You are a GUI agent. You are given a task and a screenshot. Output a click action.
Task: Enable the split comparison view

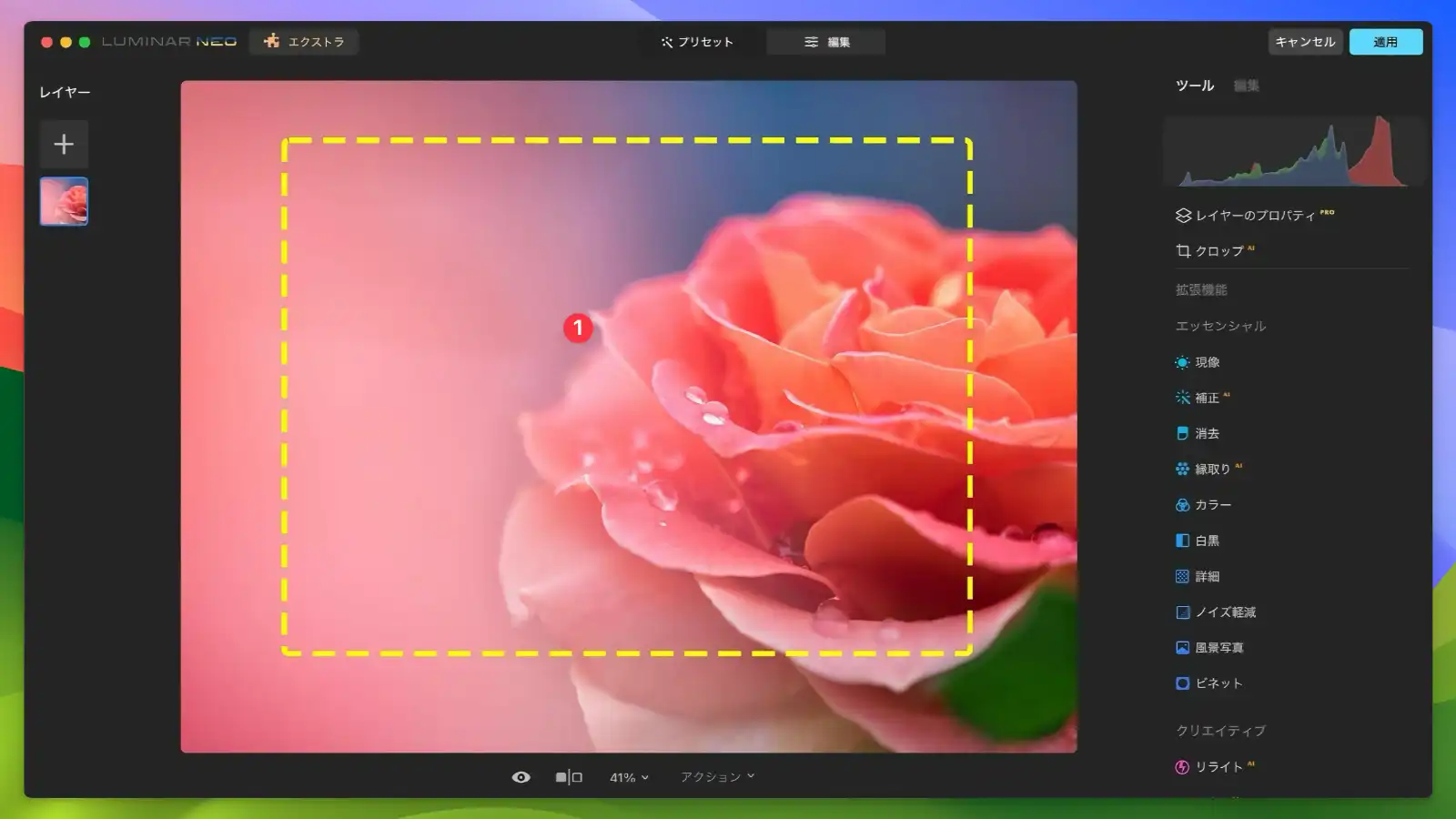click(568, 777)
